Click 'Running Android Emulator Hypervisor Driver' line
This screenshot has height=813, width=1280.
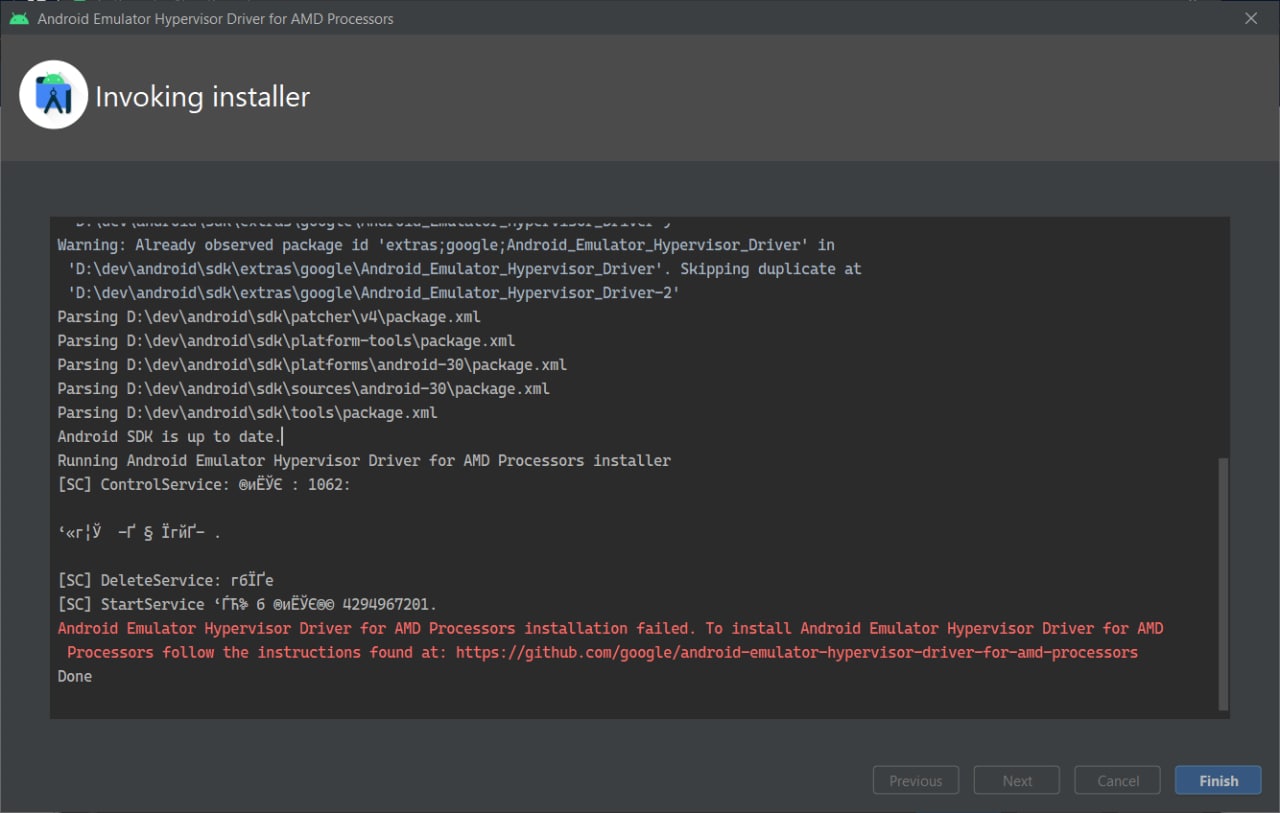click(x=364, y=460)
